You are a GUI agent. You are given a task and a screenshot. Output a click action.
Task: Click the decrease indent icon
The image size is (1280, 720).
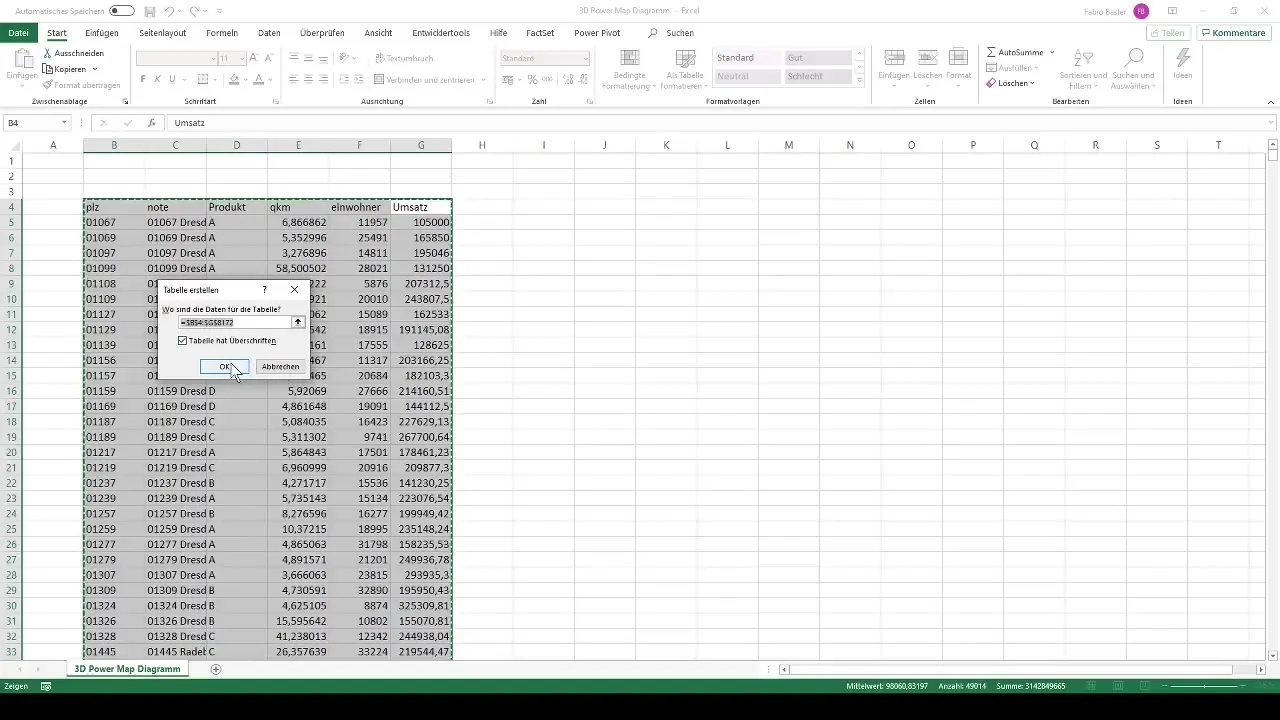[345, 79]
